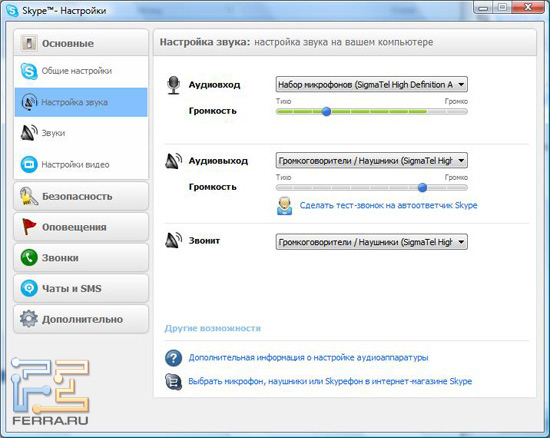
Task: Open the Аудиовыход speakers device dropdown
Action: coord(371,161)
